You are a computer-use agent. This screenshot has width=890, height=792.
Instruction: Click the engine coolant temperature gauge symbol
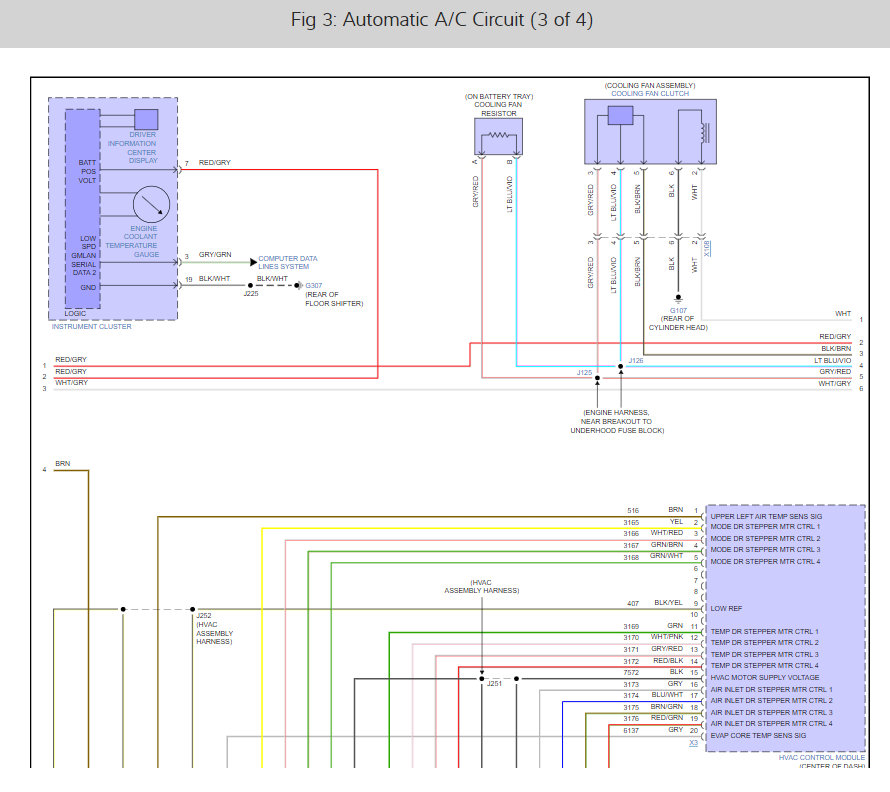[152, 204]
